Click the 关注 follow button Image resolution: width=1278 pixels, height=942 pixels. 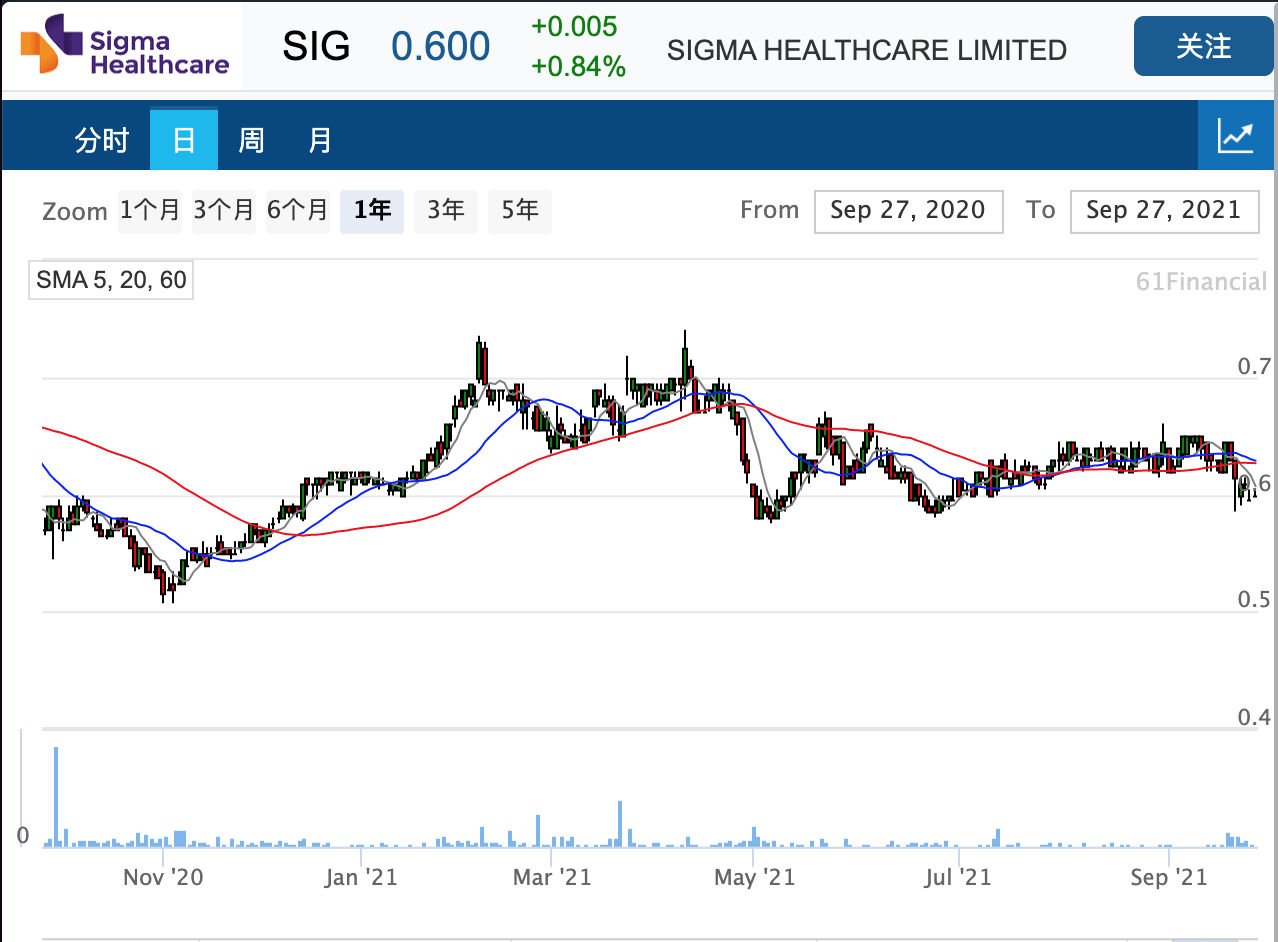1204,46
